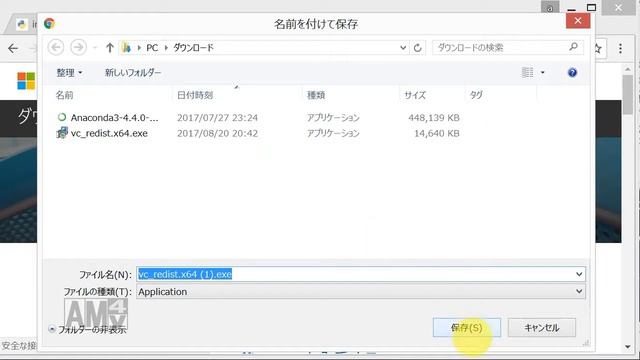Click the back arrow in the save dialog
The height and width of the screenshot is (360, 640).
56,47
